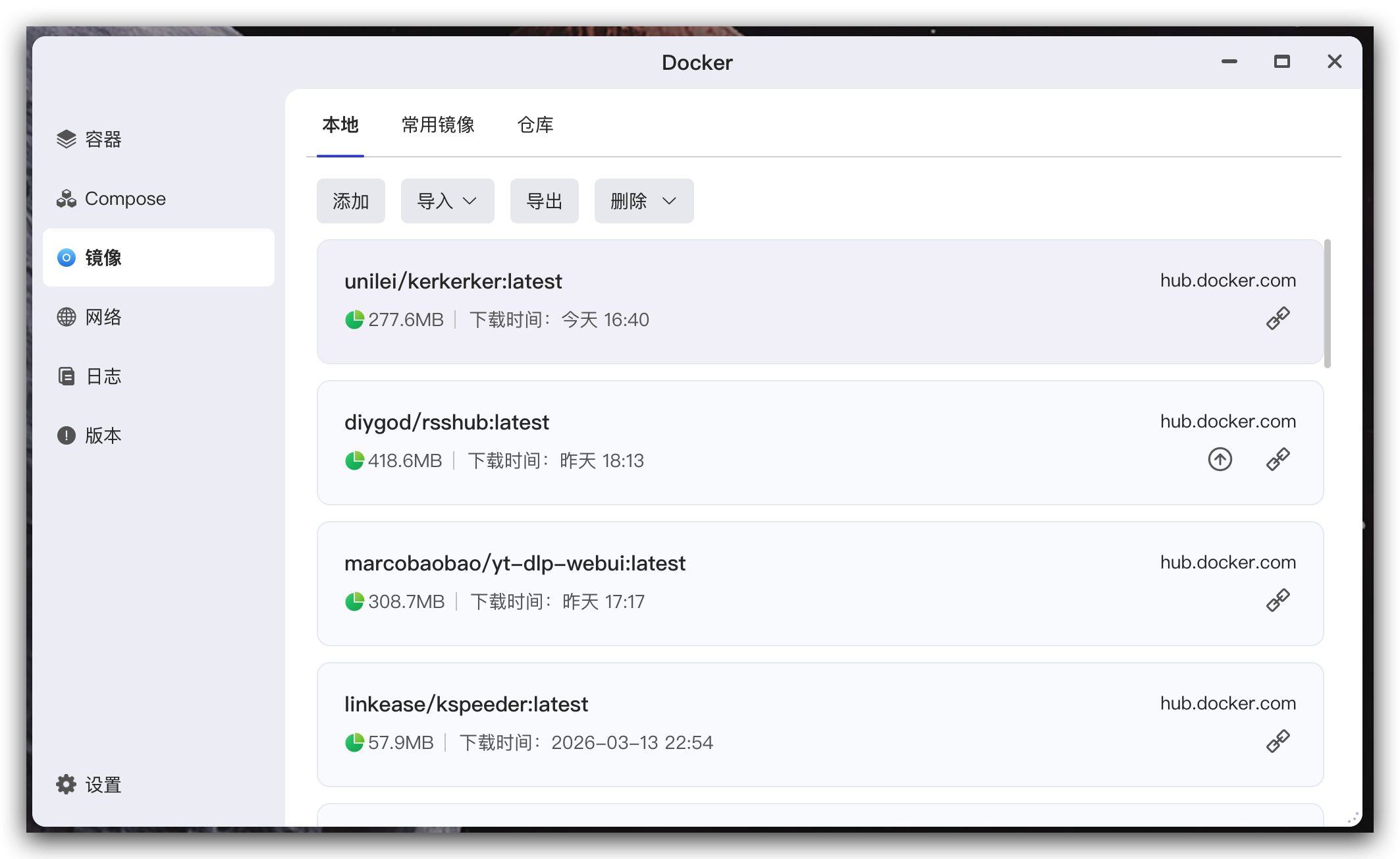Click the 导出 export button
1400x859 pixels.
click(544, 201)
